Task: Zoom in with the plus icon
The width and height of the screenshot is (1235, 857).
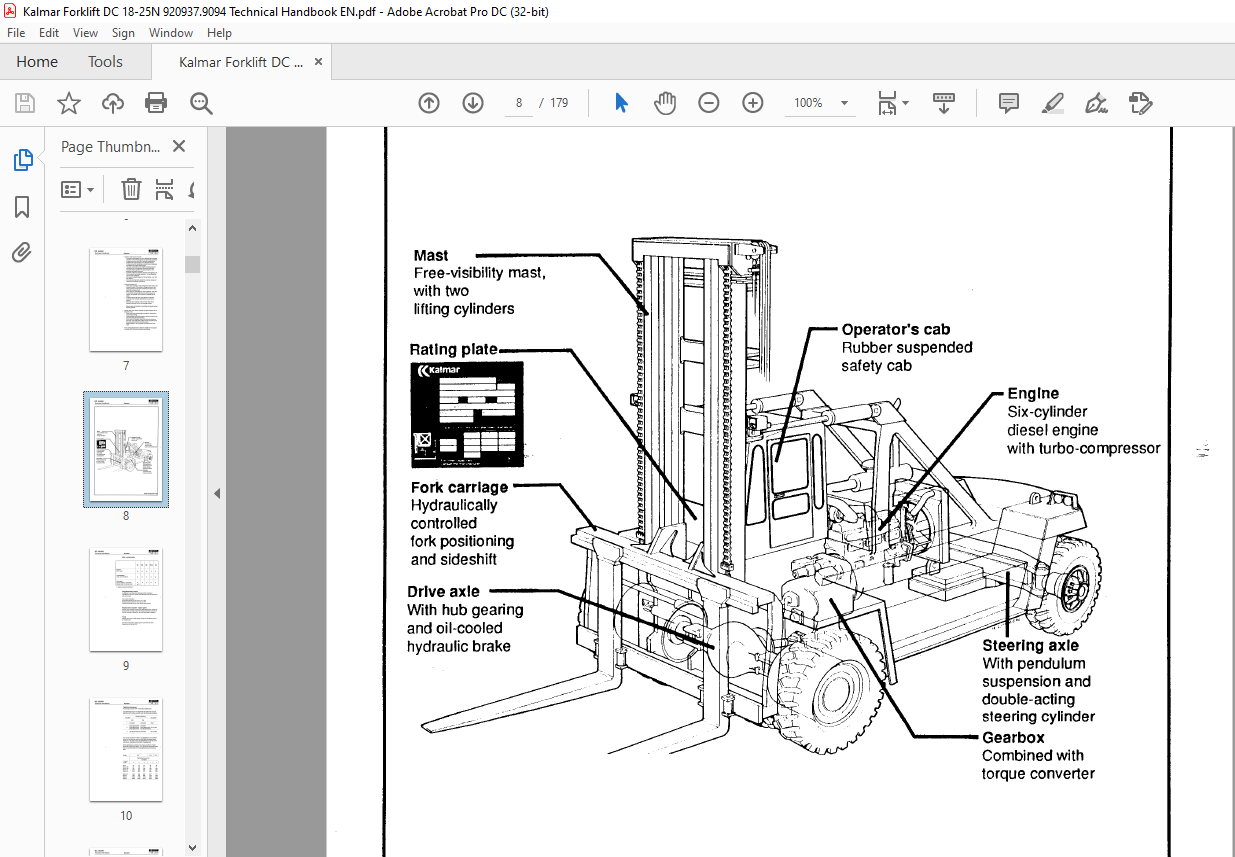Action: (753, 103)
